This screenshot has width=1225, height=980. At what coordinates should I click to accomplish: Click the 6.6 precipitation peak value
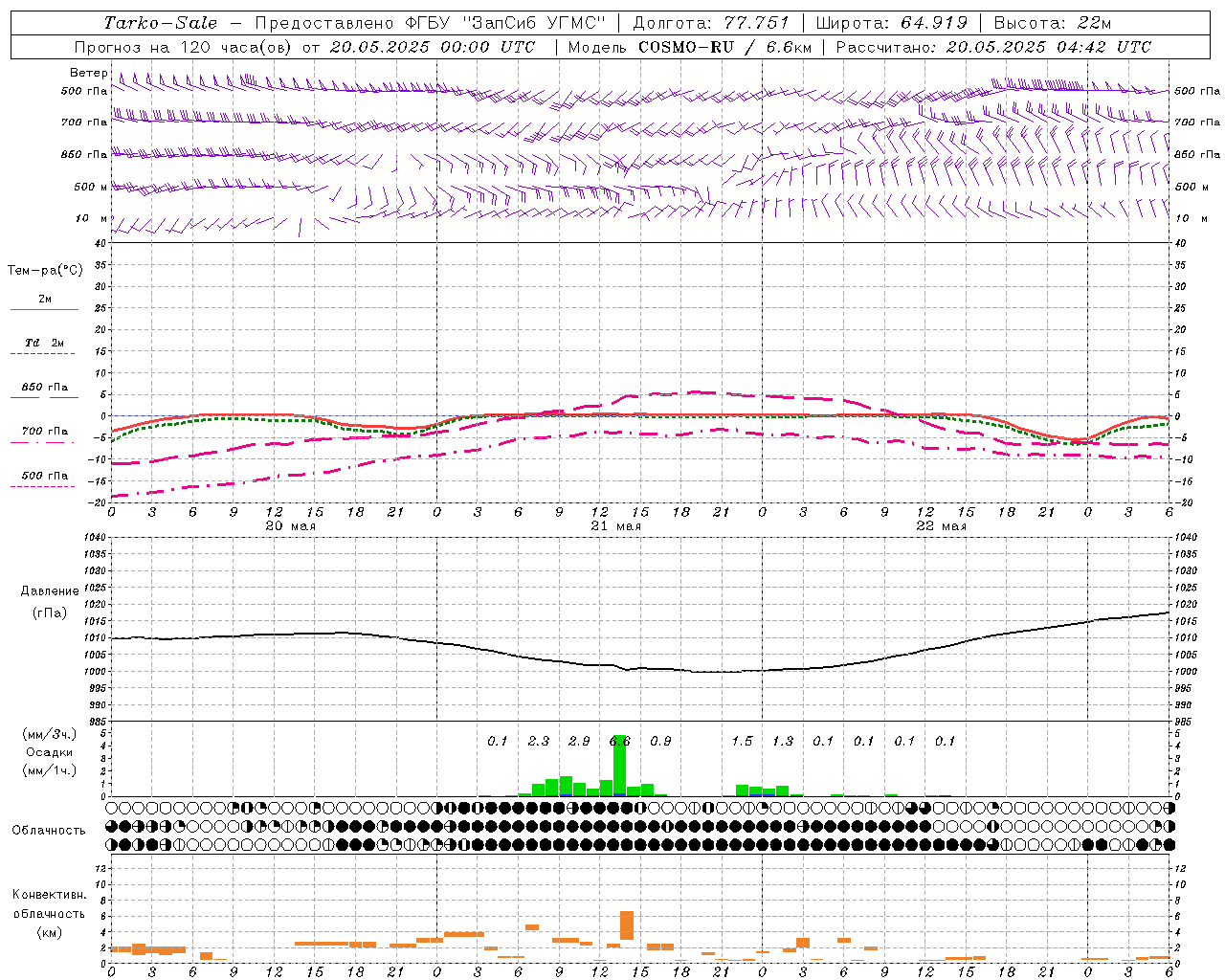[x=619, y=741]
